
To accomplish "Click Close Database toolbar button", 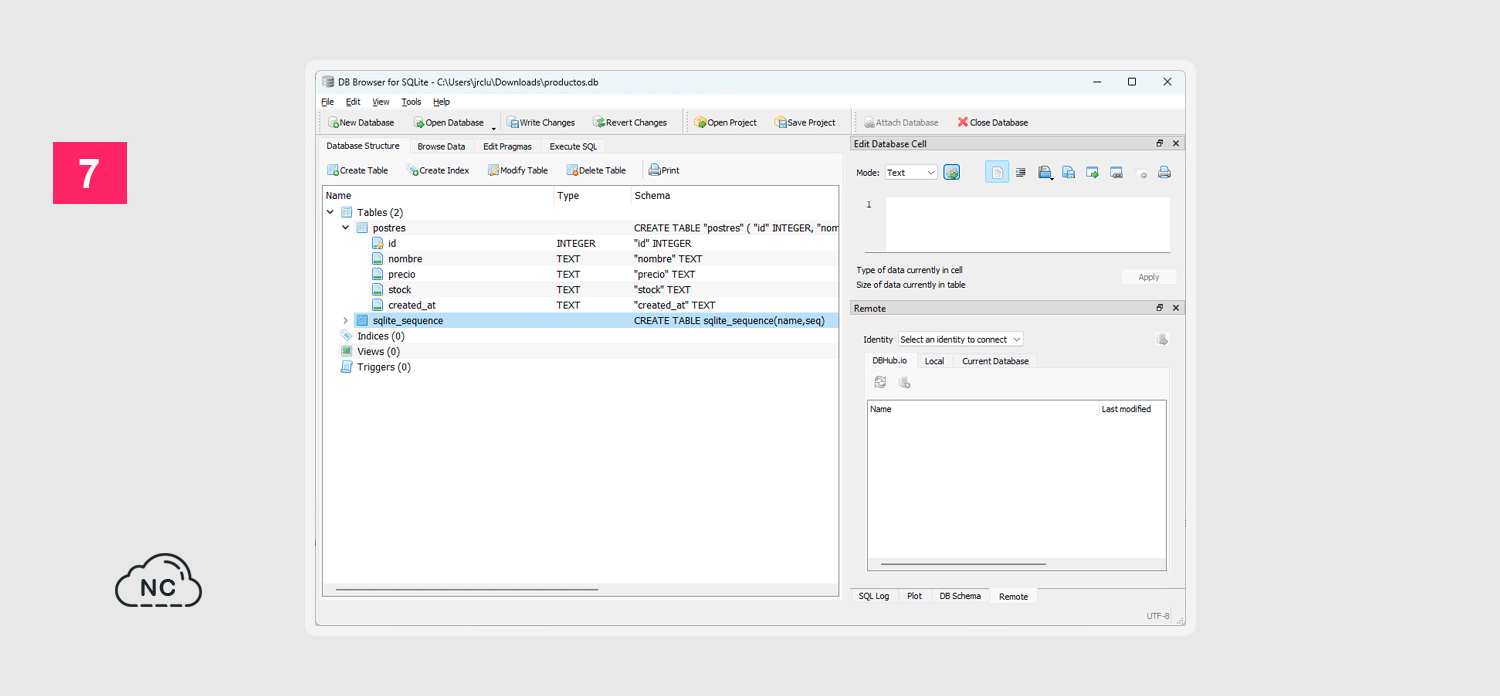I will click(x=992, y=122).
